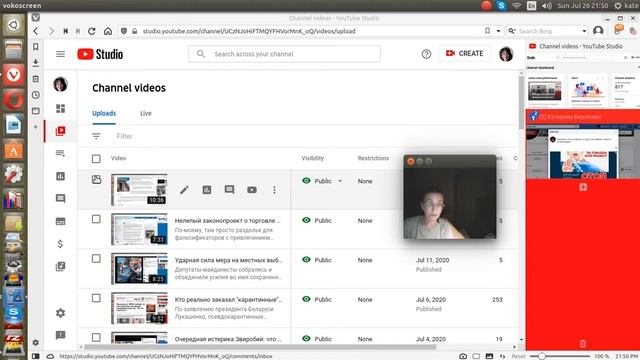Open the bookmark dropdown arrow in address bar
Image resolution: width=640 pixels, height=360 pixels.
tap(498, 31)
